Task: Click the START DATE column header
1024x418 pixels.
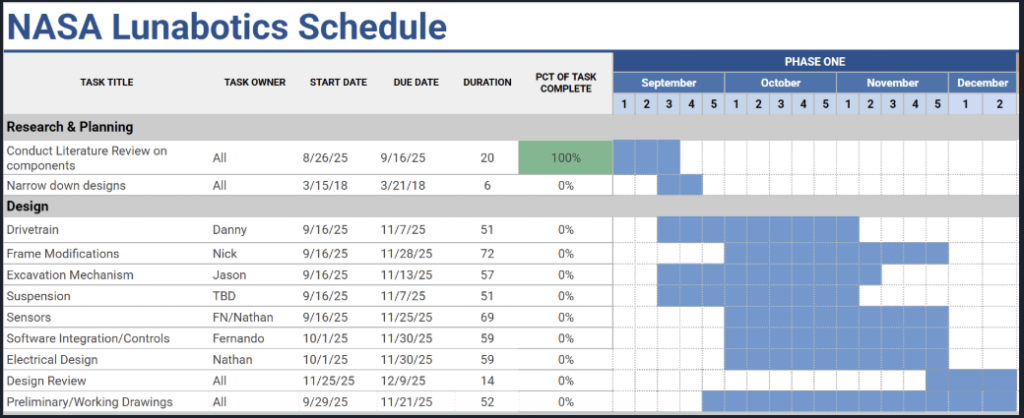Action: [337, 82]
